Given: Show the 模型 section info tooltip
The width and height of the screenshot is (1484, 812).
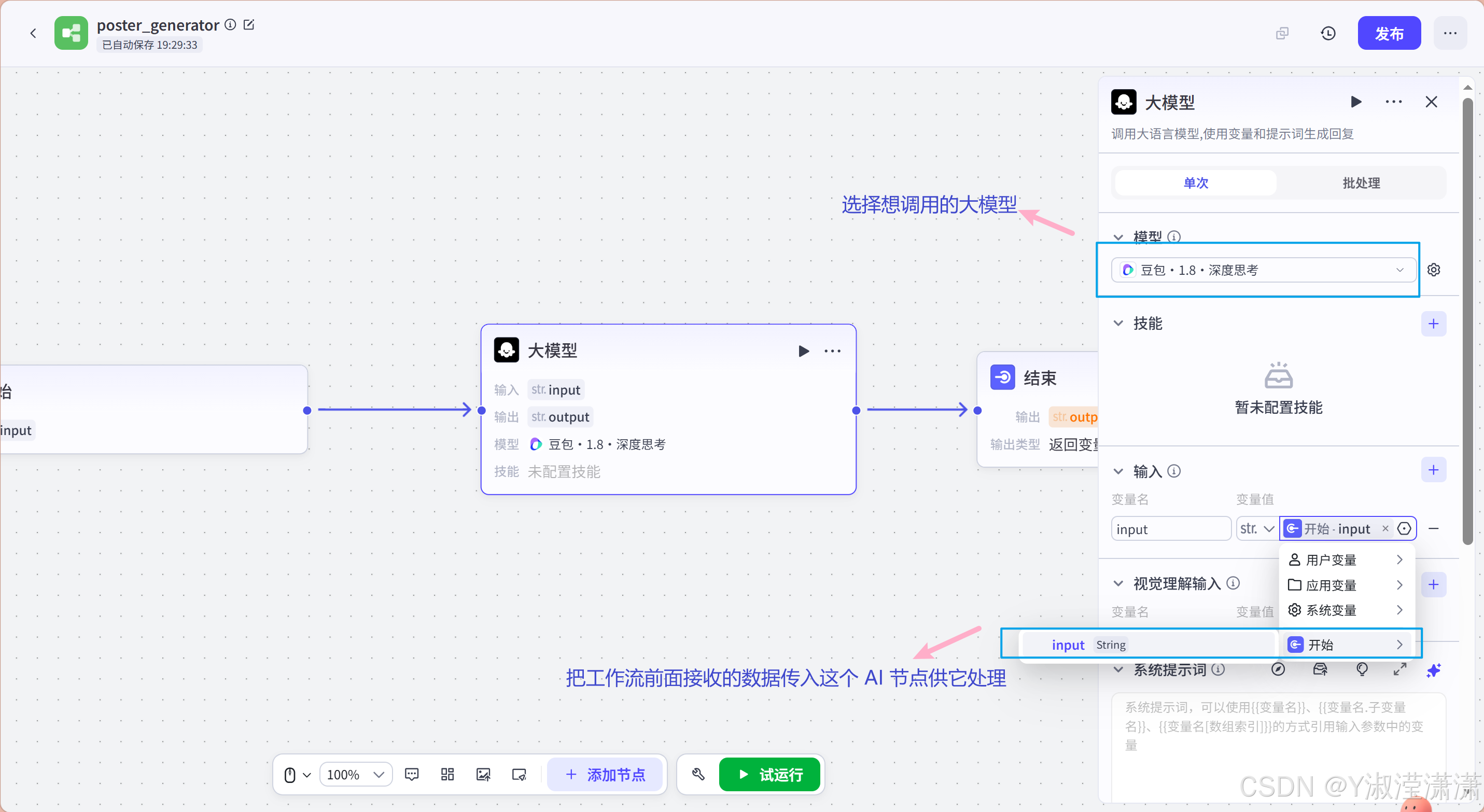Looking at the screenshot, I should click(1173, 236).
